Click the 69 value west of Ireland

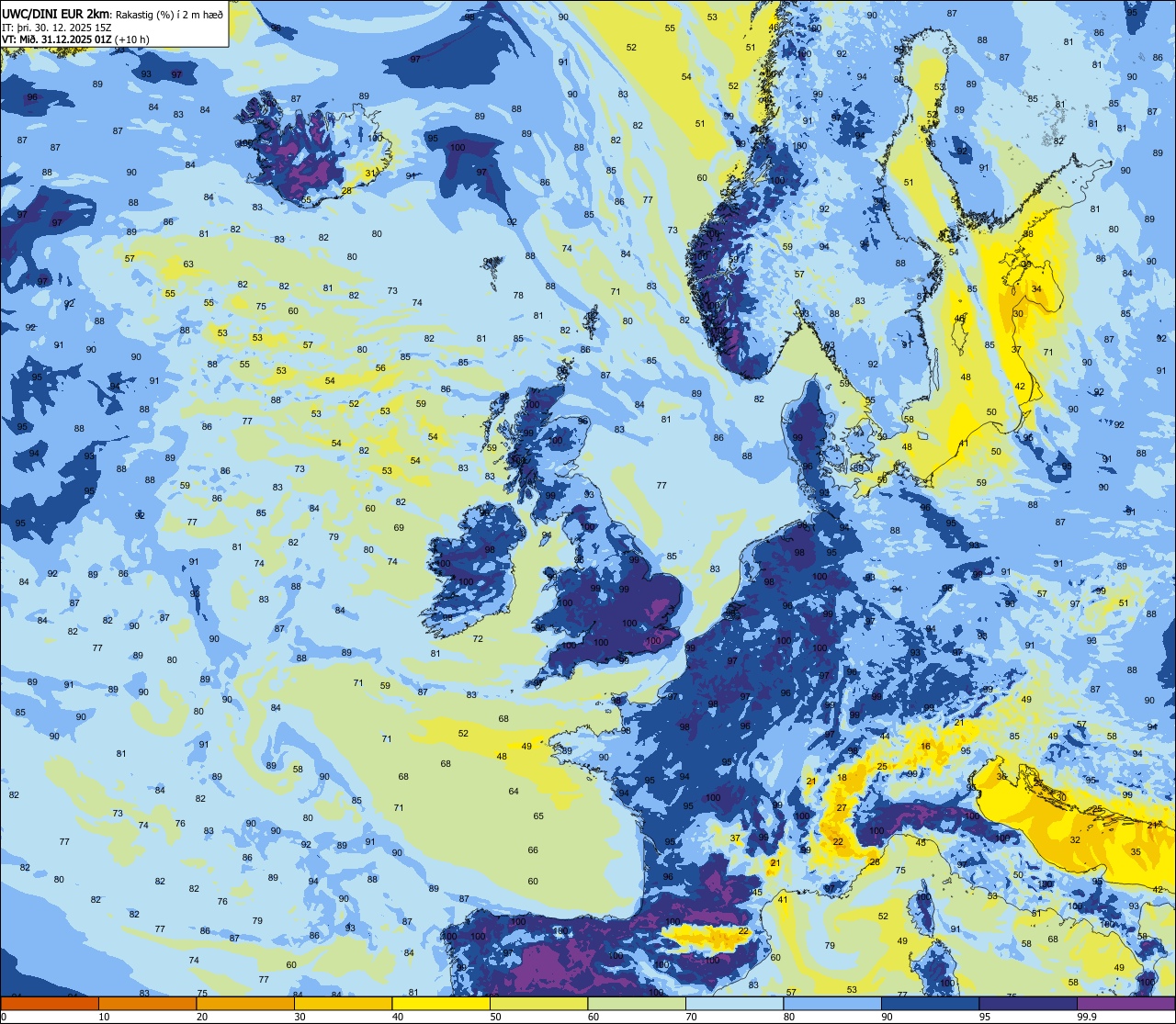[399, 527]
